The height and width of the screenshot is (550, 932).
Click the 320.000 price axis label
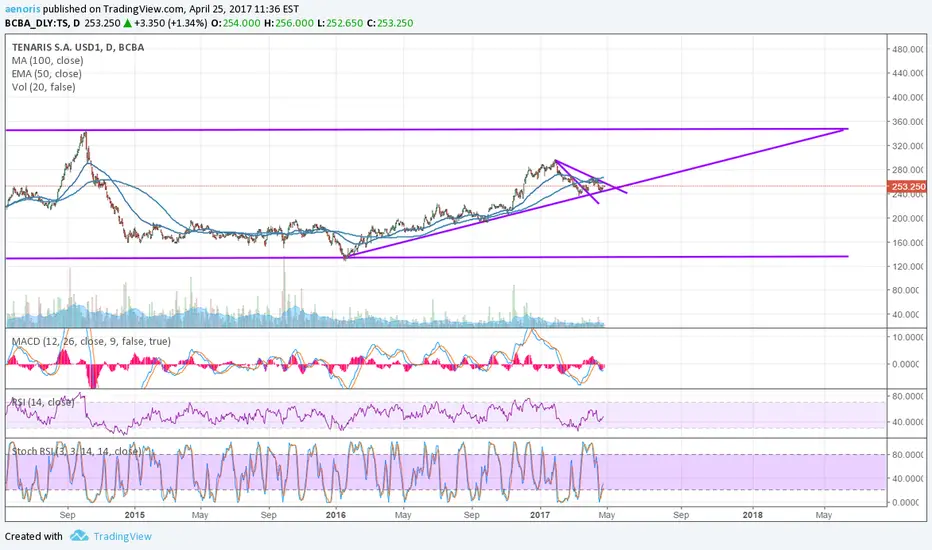coord(908,146)
